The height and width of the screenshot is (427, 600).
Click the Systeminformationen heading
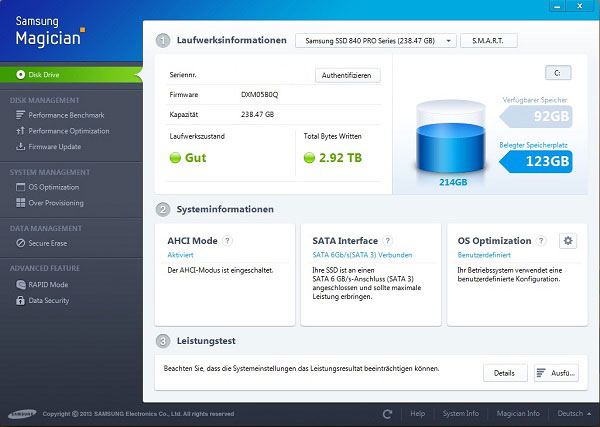225,209
